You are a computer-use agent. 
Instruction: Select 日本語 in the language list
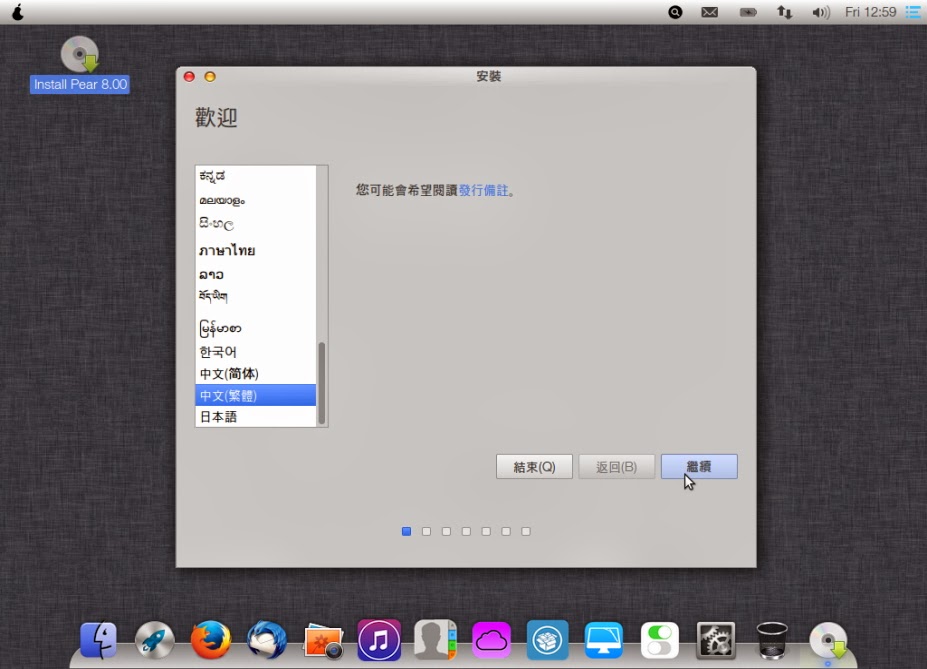pos(255,417)
